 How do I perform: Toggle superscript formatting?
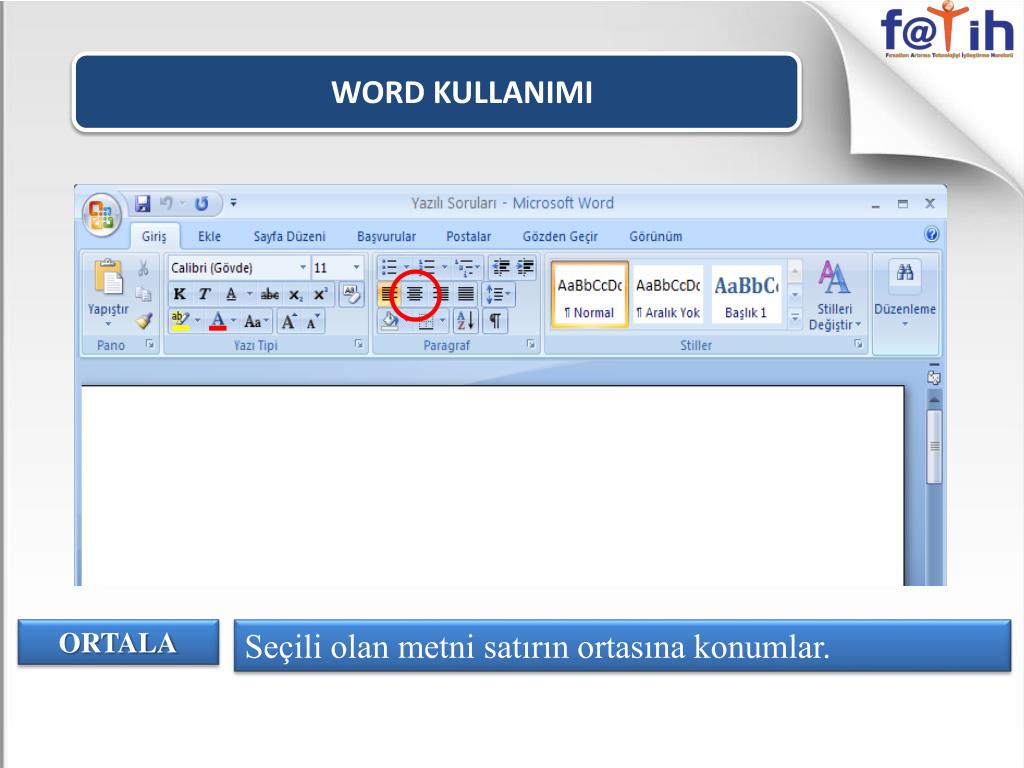tap(321, 295)
